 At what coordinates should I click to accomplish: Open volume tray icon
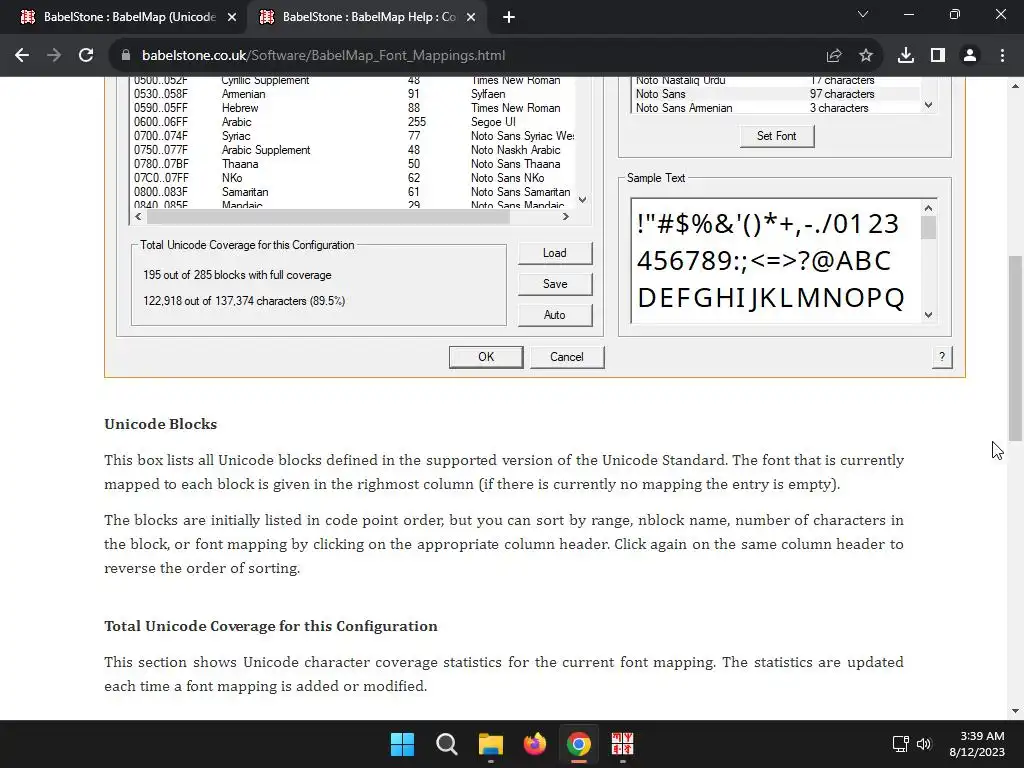pyautogui.click(x=923, y=744)
